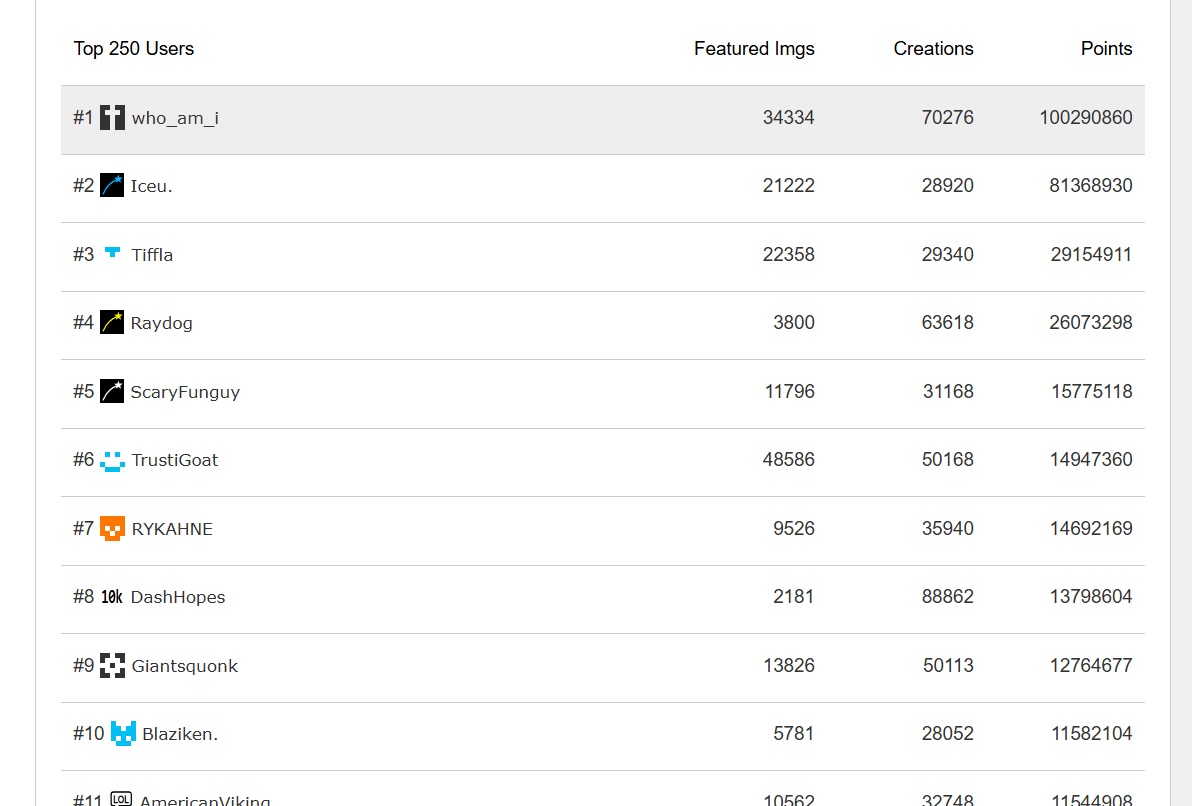Click Giantsquonk's gray pixel avatar icon

[112, 665]
